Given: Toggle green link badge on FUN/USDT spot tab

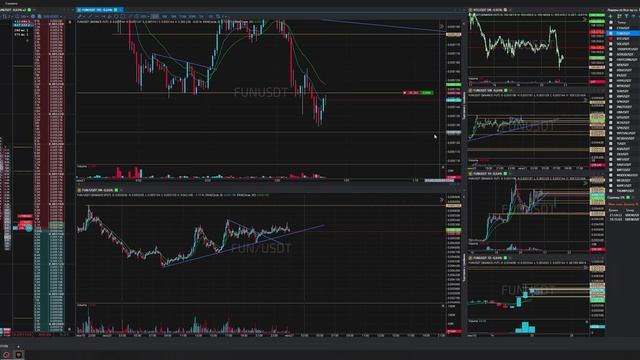Looking at the screenshot, I should pyautogui.click(x=116, y=190).
